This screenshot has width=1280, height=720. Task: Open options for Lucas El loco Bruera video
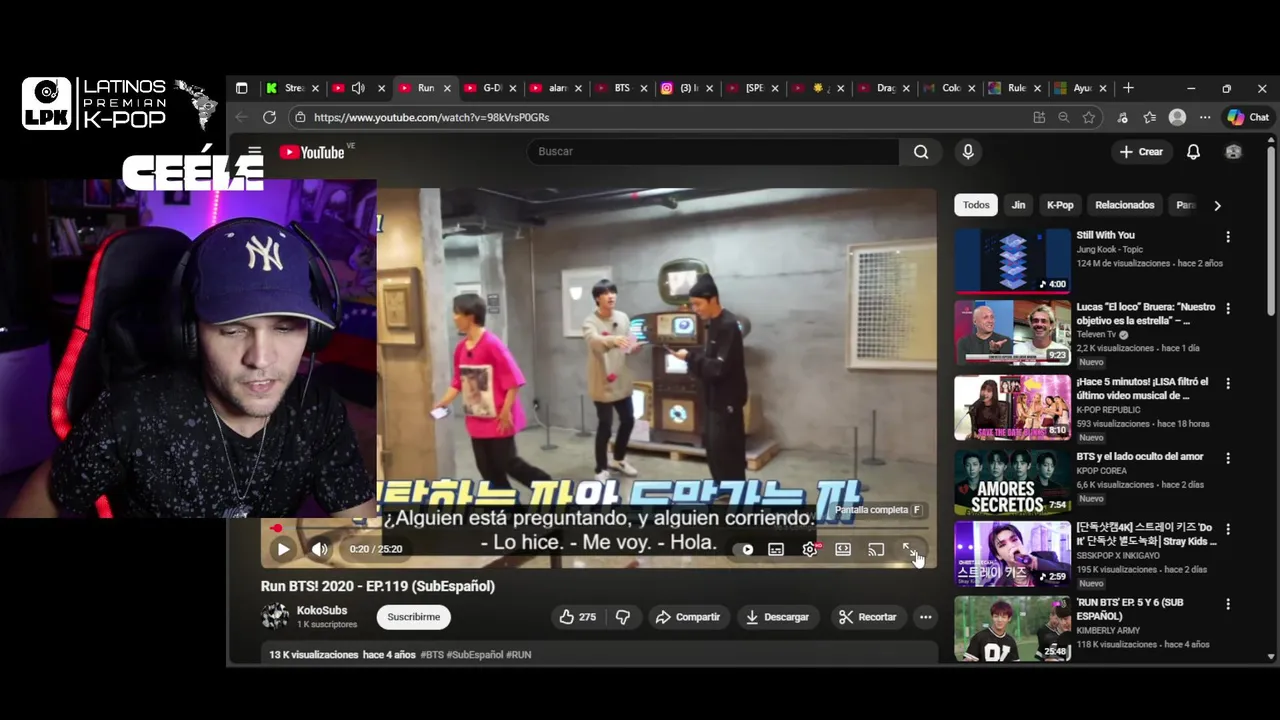(x=1228, y=309)
